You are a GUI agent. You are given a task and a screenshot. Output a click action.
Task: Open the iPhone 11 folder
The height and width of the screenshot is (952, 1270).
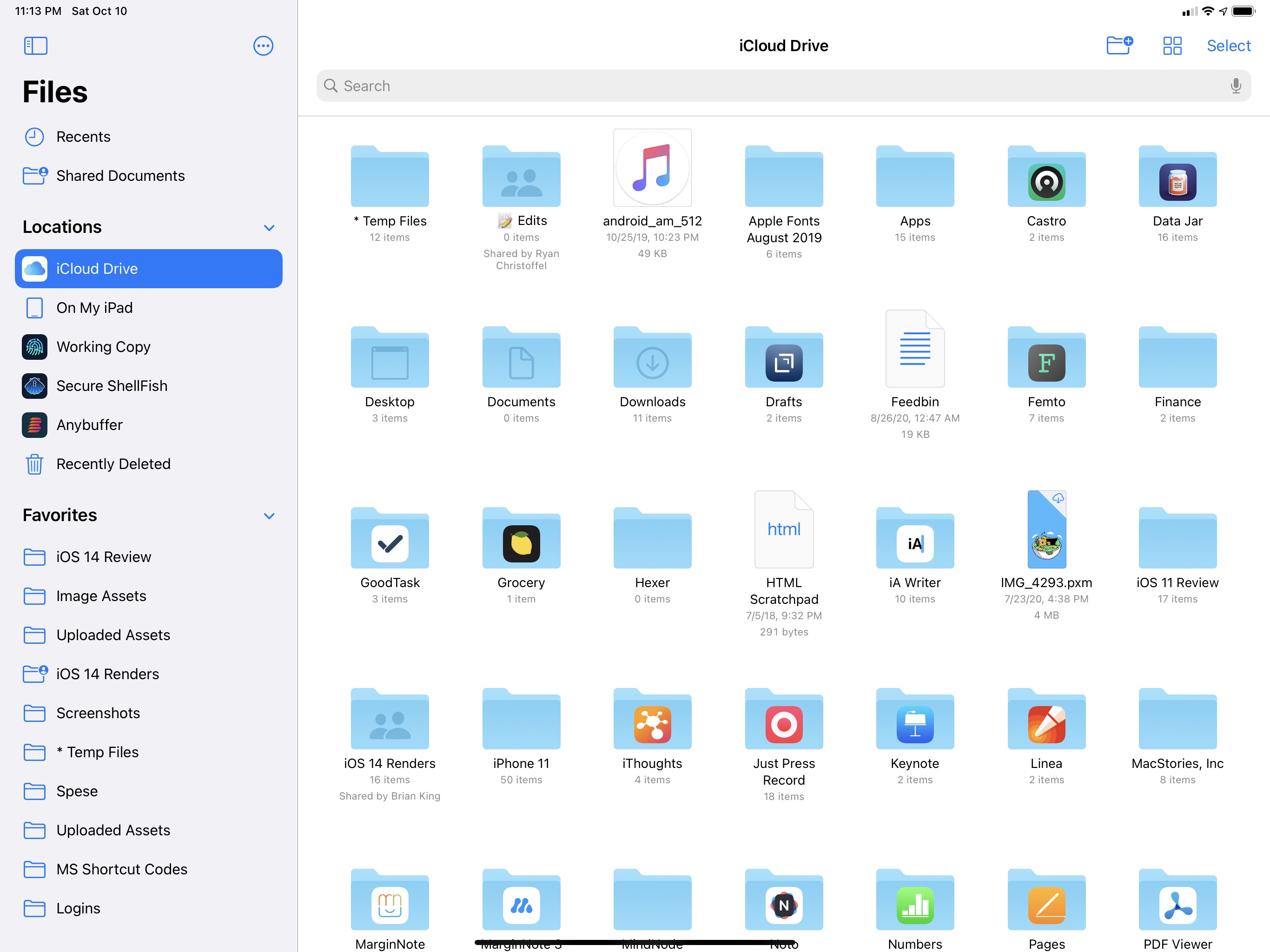click(521, 720)
